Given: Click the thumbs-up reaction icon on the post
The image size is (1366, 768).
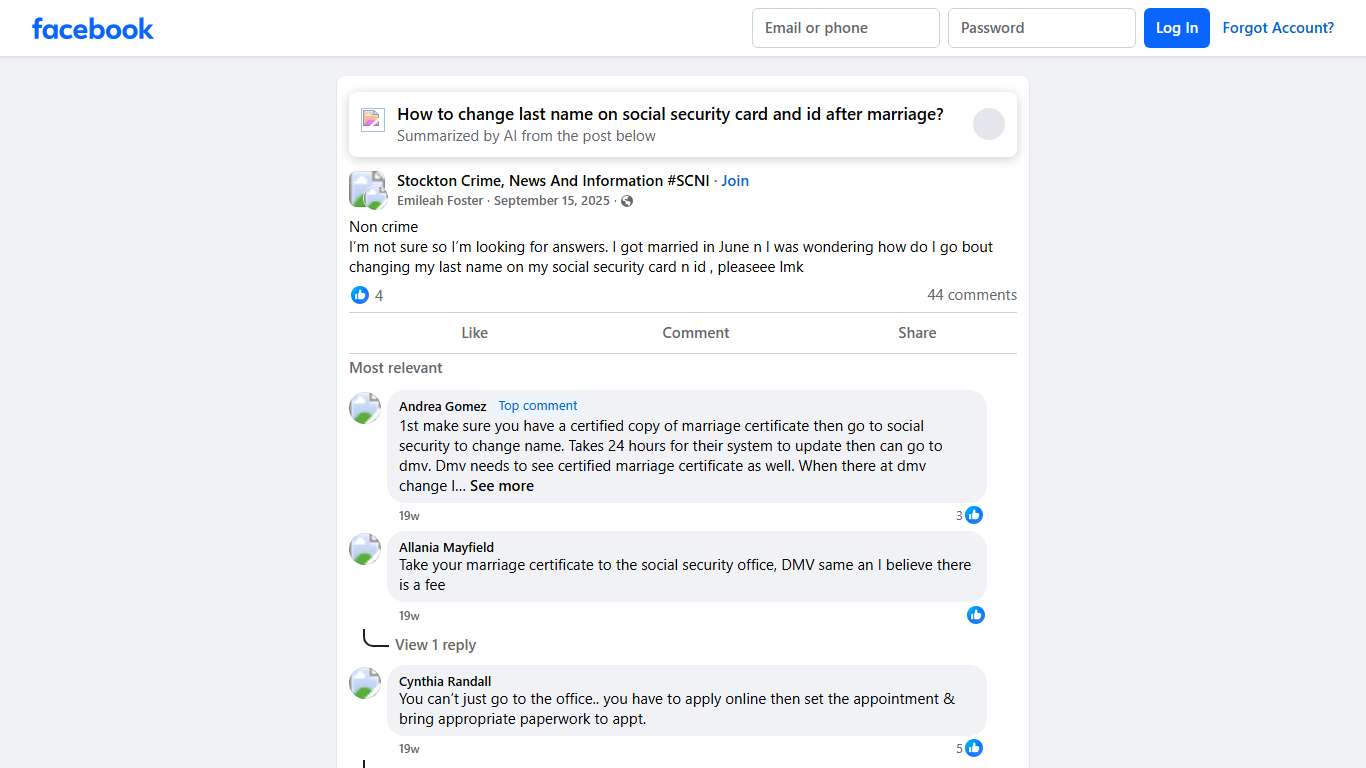Looking at the screenshot, I should click(359, 295).
